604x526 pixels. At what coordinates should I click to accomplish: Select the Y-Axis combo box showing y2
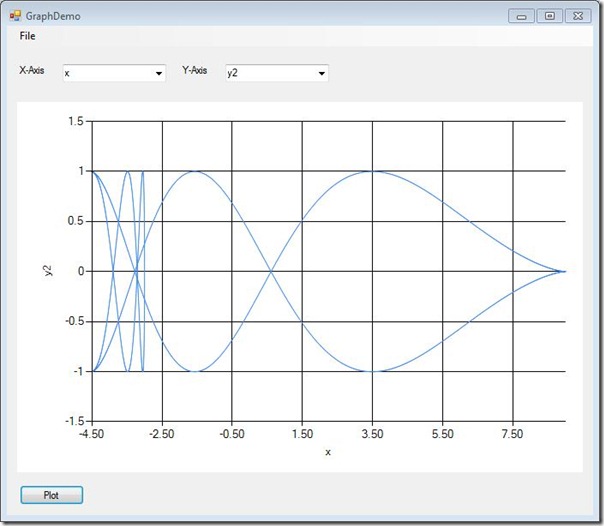(x=277, y=73)
